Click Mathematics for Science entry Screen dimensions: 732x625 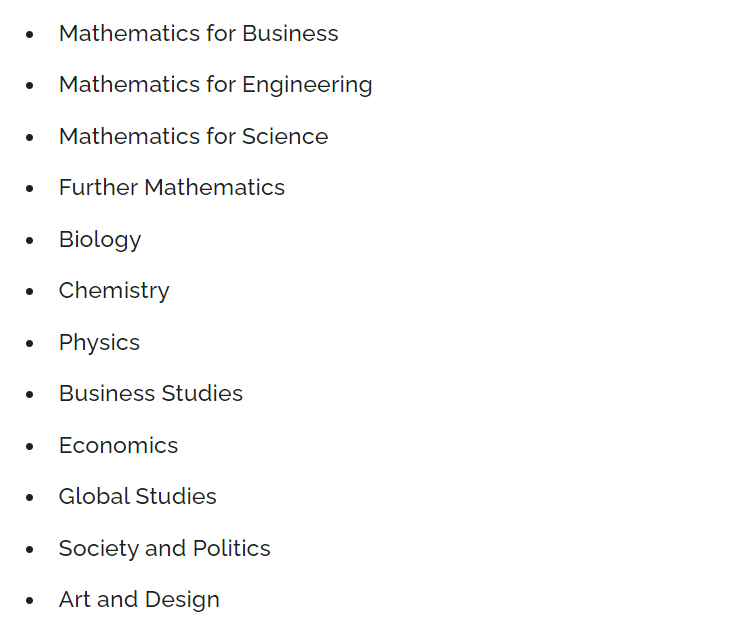(194, 136)
